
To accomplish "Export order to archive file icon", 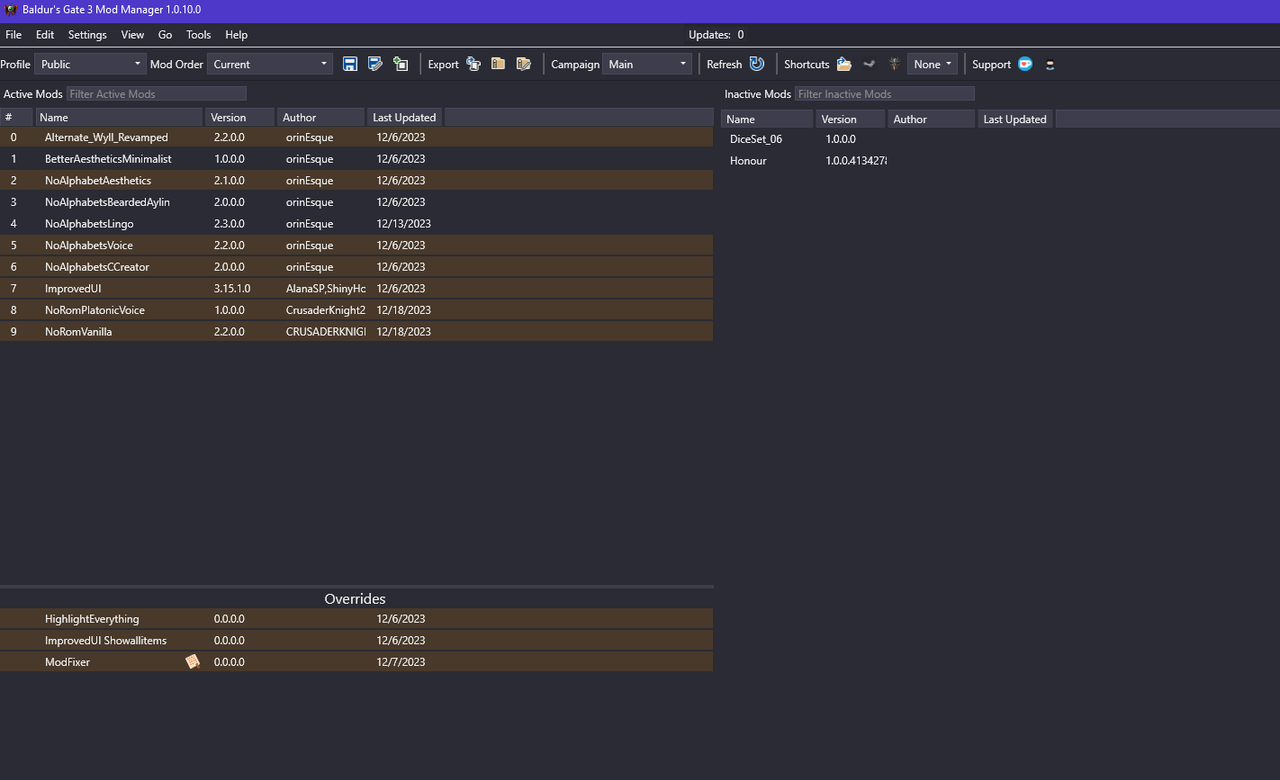I will coord(498,64).
